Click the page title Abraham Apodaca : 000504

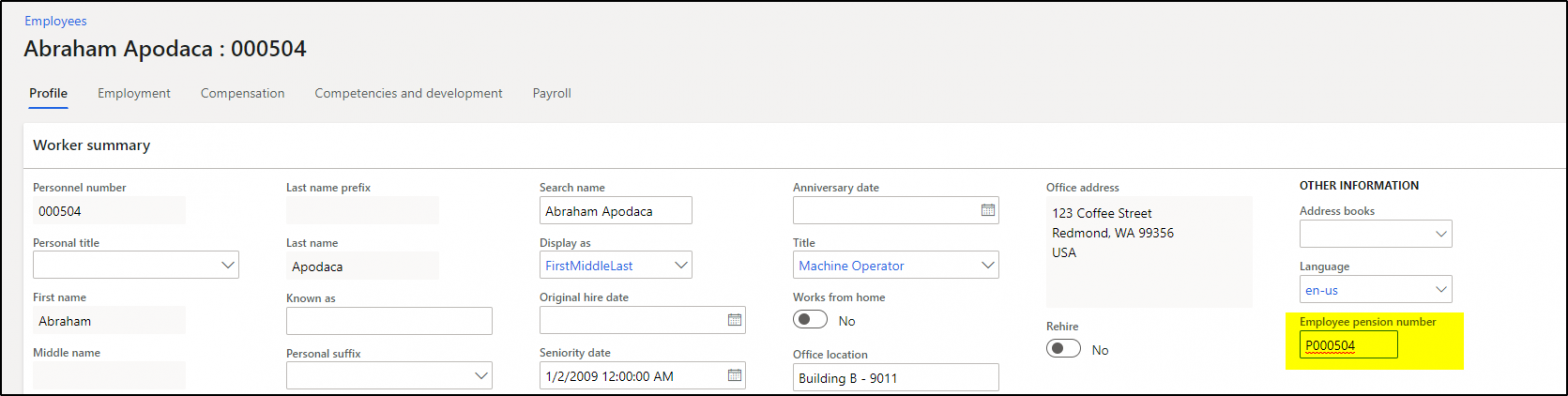(x=165, y=48)
